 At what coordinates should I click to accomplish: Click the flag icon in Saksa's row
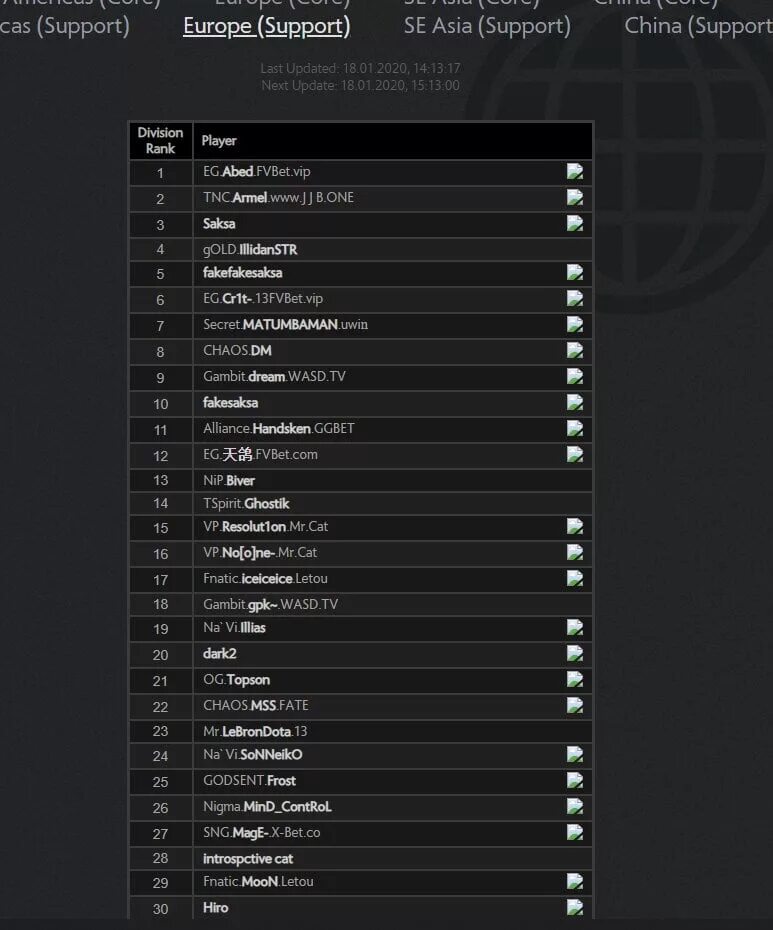(x=575, y=224)
